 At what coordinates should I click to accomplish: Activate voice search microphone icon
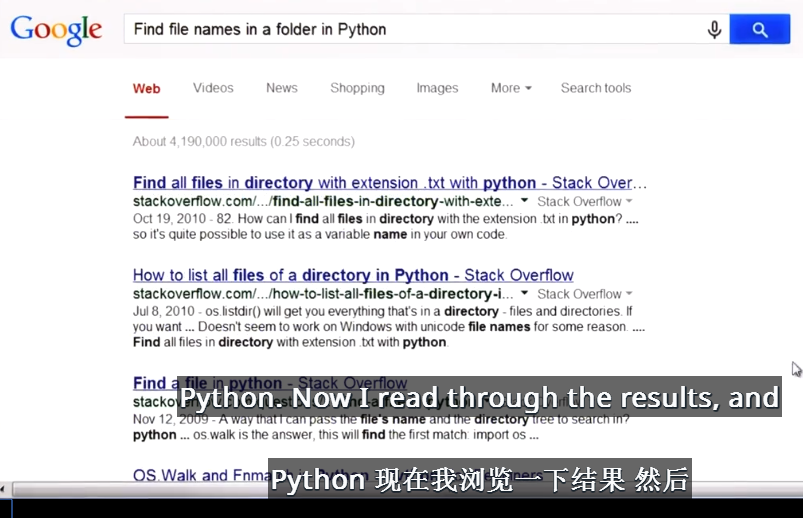point(714,30)
